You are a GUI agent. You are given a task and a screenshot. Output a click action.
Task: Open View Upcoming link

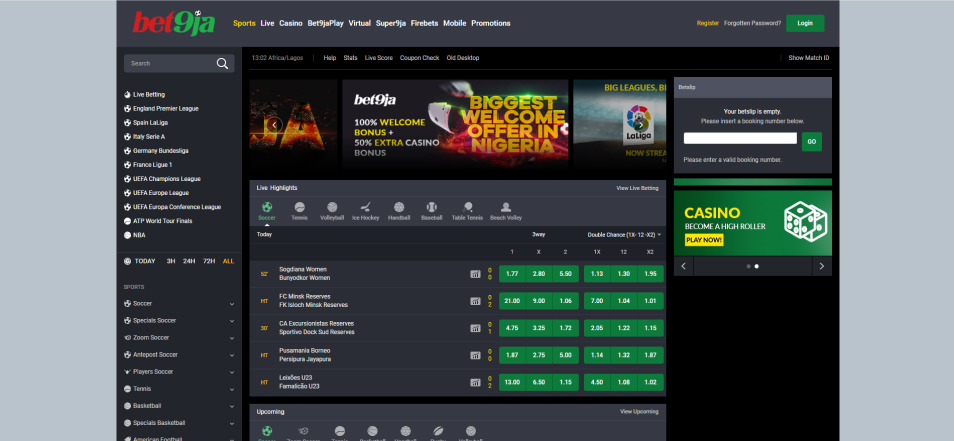(x=639, y=412)
